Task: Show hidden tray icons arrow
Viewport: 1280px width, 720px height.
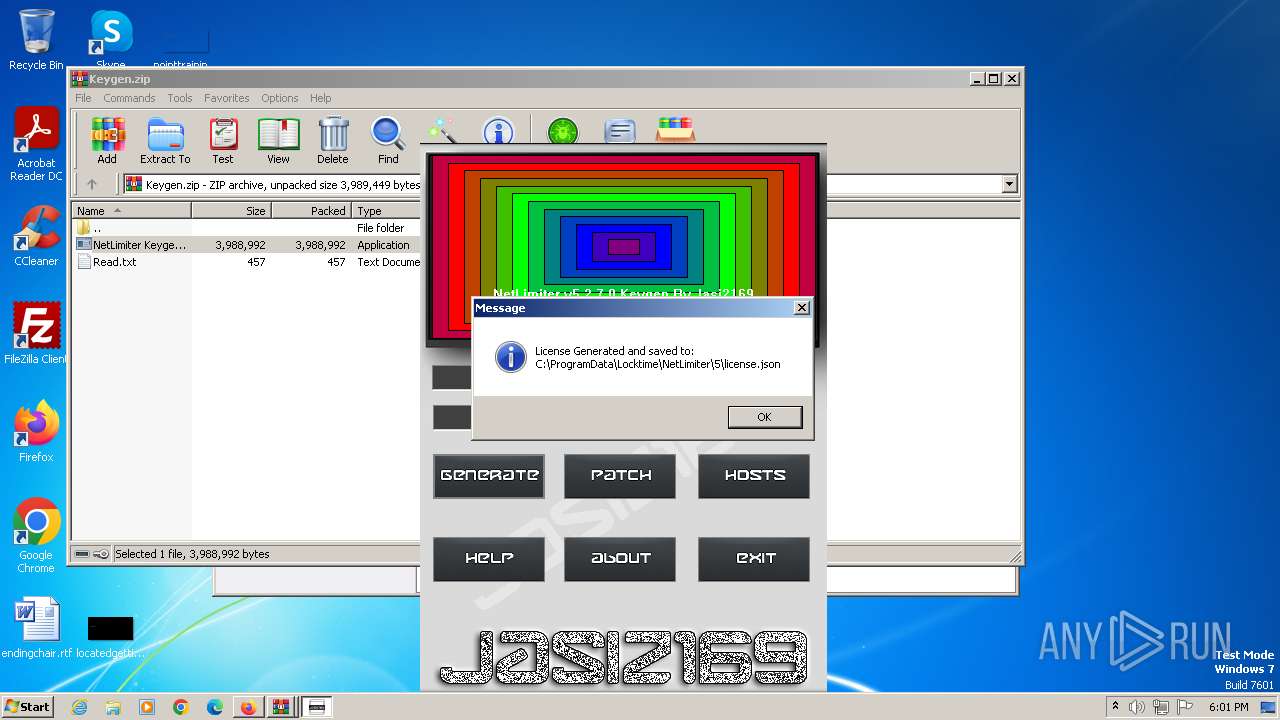Action: pyautogui.click(x=1115, y=707)
